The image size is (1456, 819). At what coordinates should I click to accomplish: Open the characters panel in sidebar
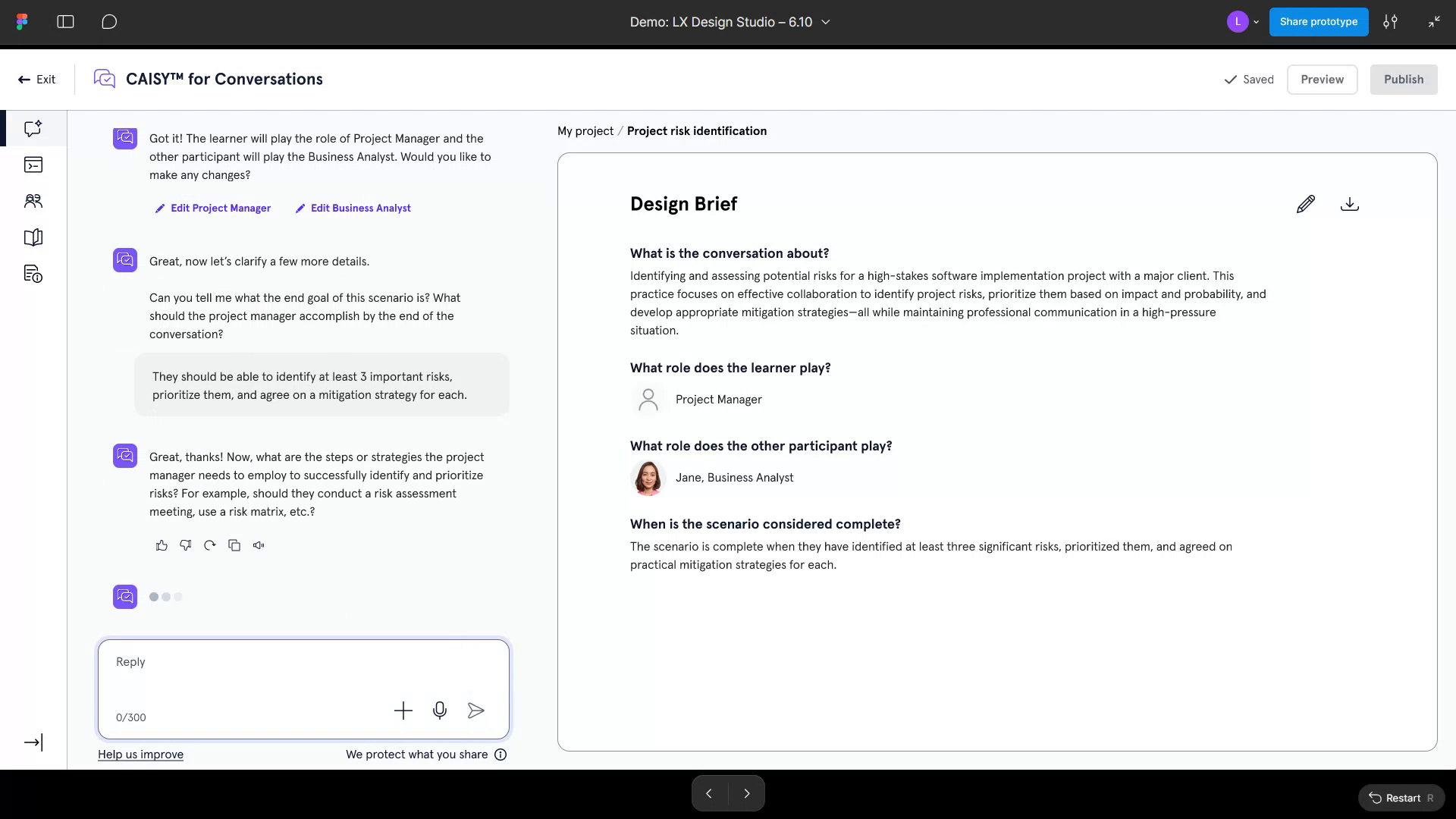click(33, 201)
